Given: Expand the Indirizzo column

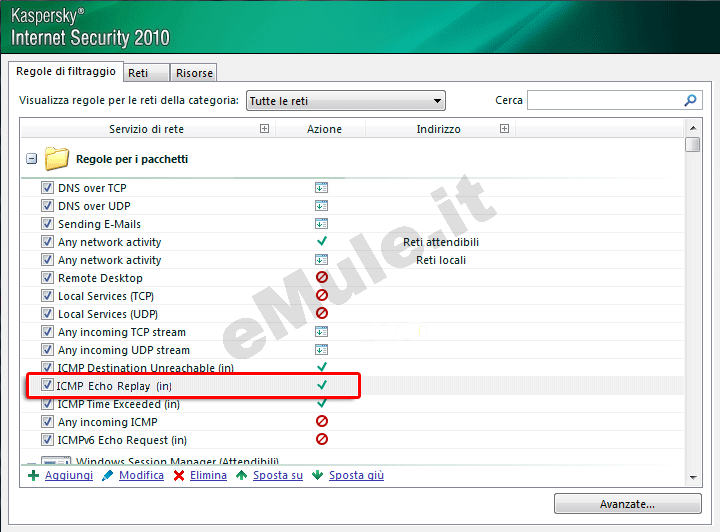Looking at the screenshot, I should [x=504, y=129].
